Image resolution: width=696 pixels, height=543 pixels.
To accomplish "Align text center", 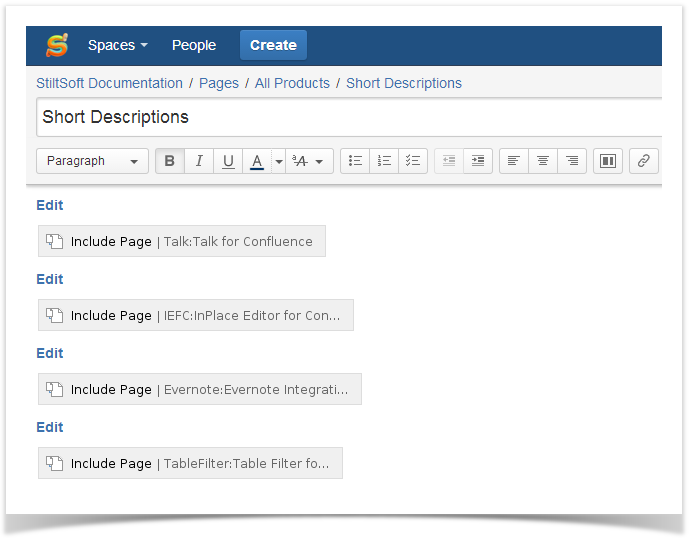I will [543, 161].
